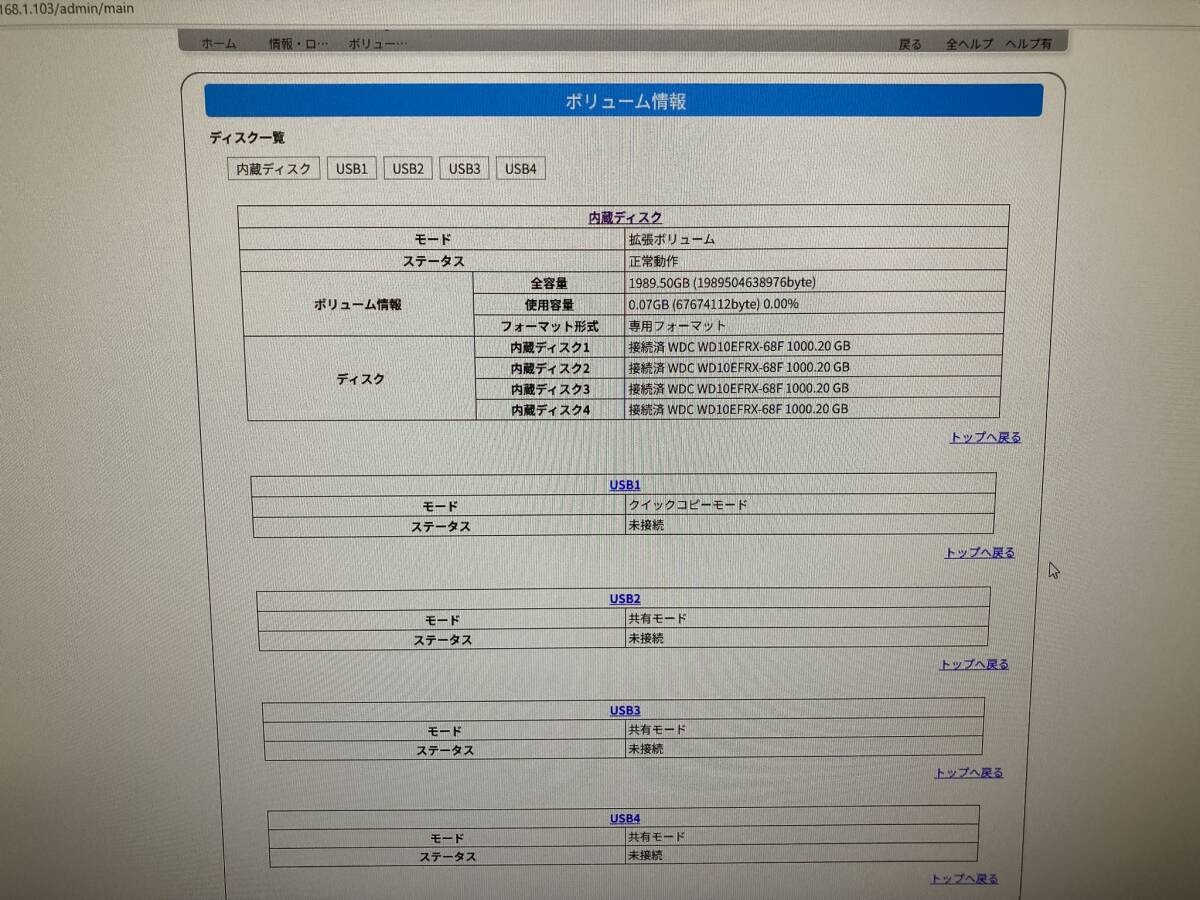Click 戻る in the top bar
The height and width of the screenshot is (900, 1200).
click(x=910, y=44)
